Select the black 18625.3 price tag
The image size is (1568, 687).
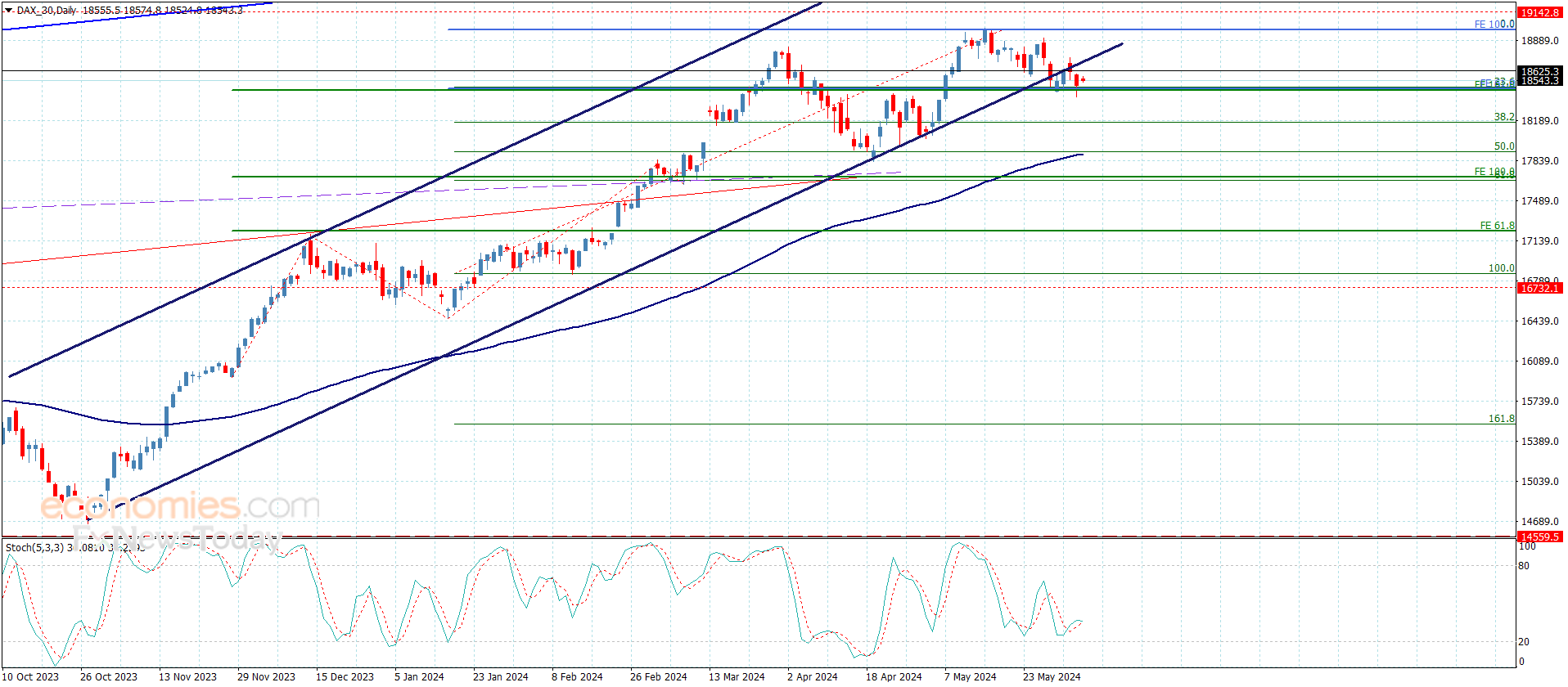(x=1539, y=72)
